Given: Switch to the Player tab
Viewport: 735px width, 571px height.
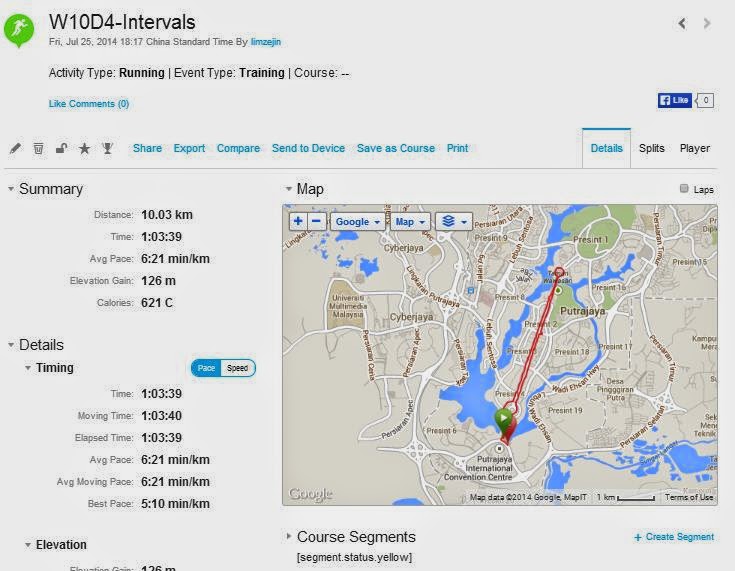Looking at the screenshot, I should (695, 148).
